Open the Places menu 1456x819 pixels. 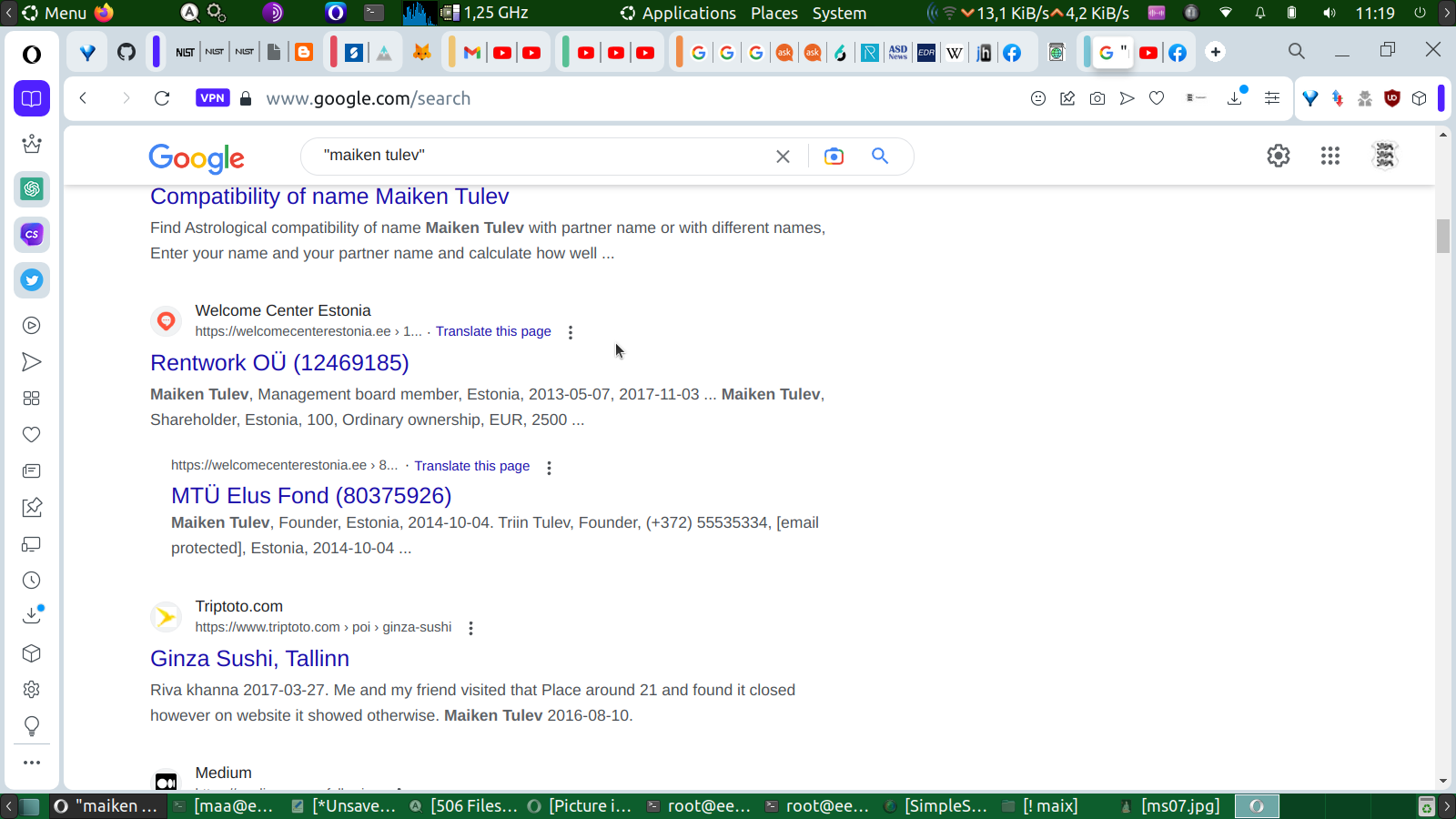(774, 13)
